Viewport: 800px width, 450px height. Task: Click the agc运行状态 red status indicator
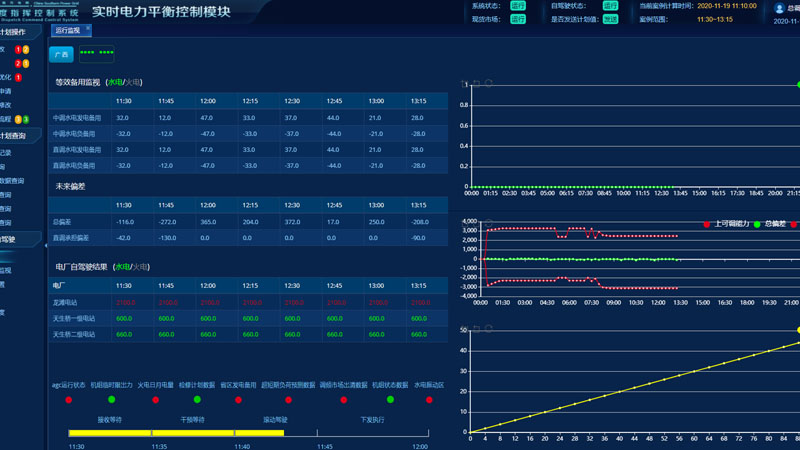[68, 400]
